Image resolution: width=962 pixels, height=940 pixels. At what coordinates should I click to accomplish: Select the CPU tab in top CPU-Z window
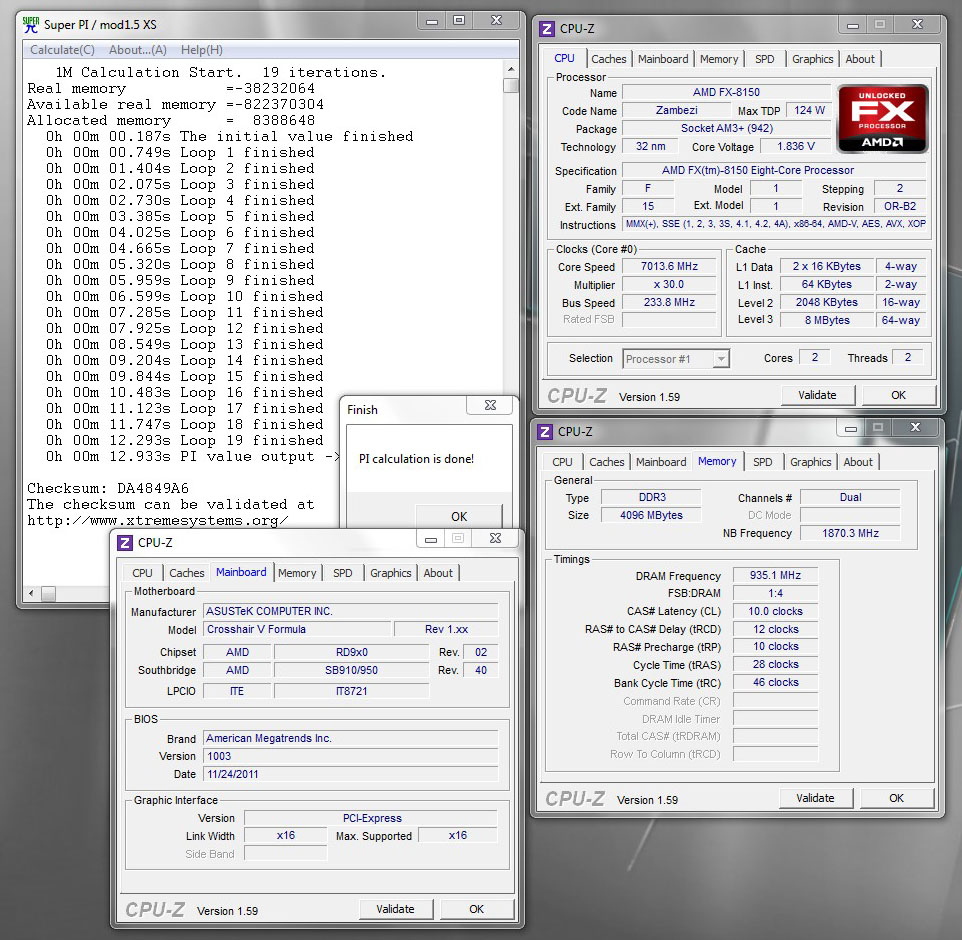pos(564,58)
